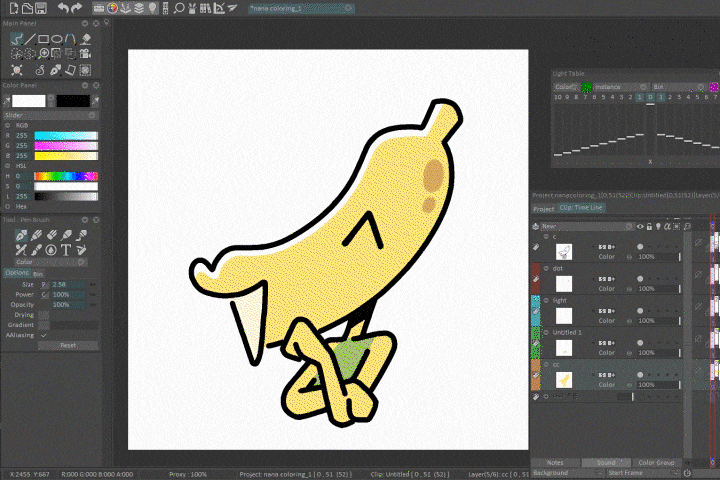This screenshot has width=720, height=480.
Task: Select the straight line tool
Action: point(30,39)
